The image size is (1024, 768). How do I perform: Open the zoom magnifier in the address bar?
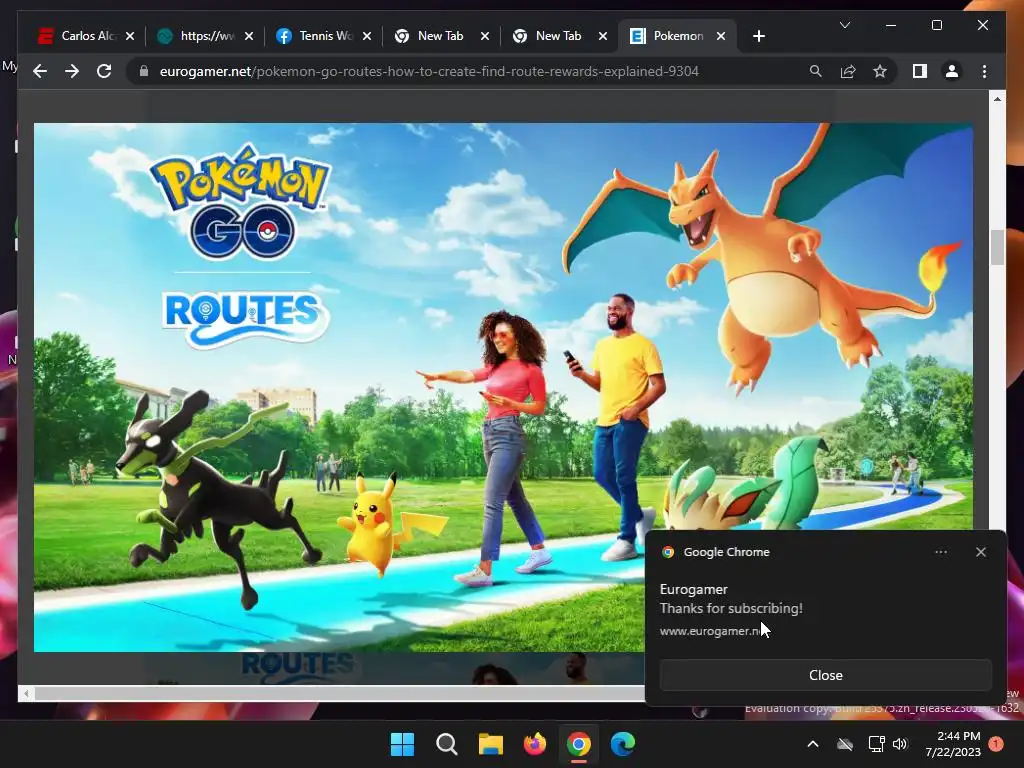815,71
